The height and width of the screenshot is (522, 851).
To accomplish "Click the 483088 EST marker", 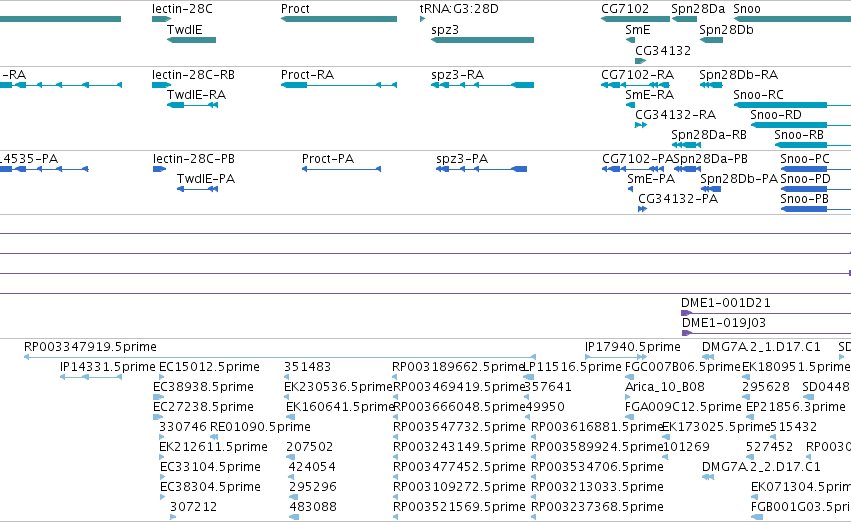I will click(x=294, y=517).
